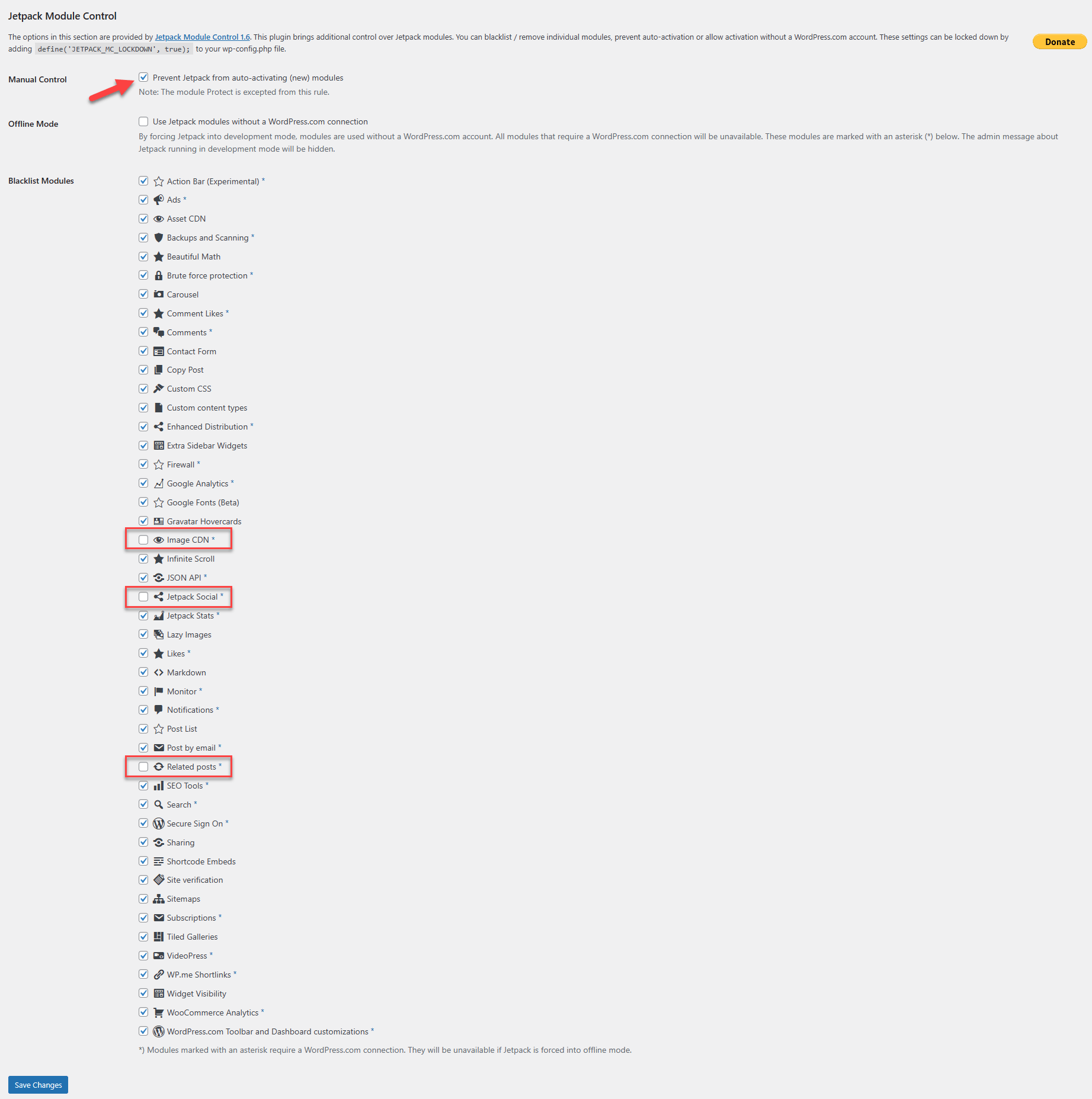This screenshot has height=1099, width=1092.
Task: Click the speech bubble icon beside Notifications
Action: tap(159, 710)
